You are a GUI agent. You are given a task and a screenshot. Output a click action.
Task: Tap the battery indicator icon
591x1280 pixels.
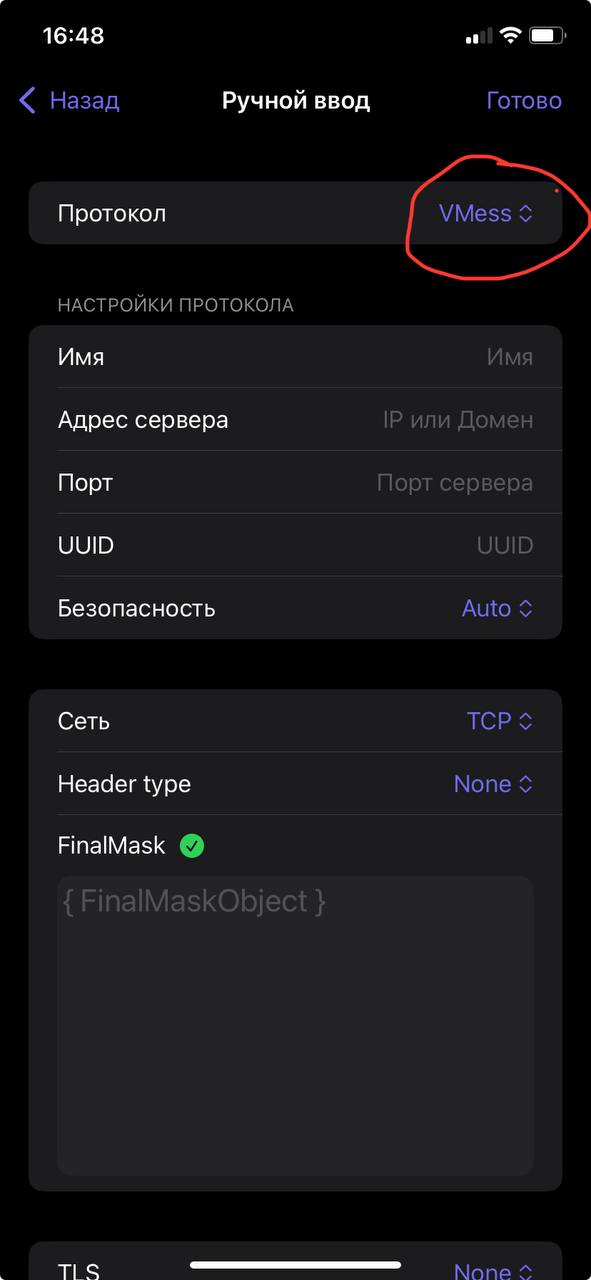[547, 36]
